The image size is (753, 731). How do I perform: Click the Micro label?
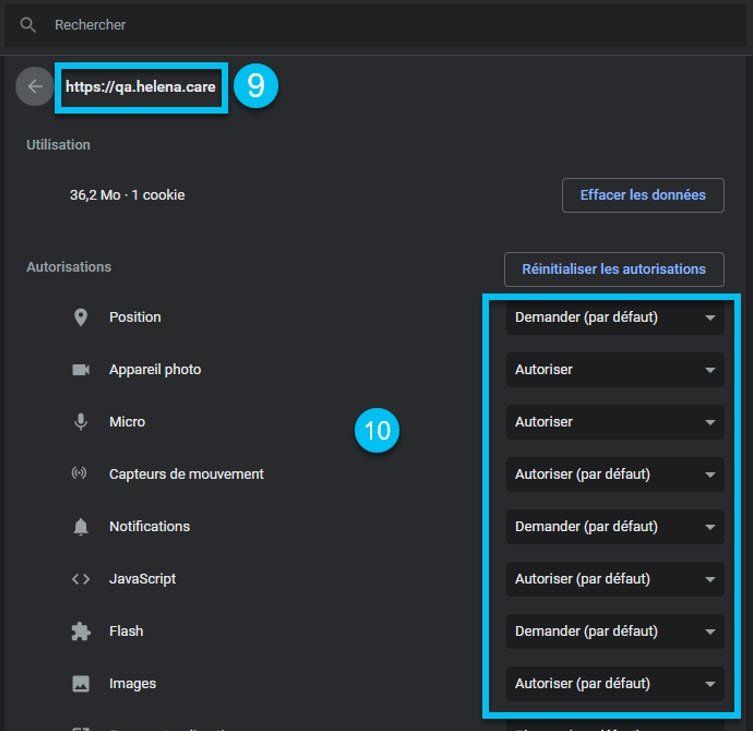click(127, 422)
